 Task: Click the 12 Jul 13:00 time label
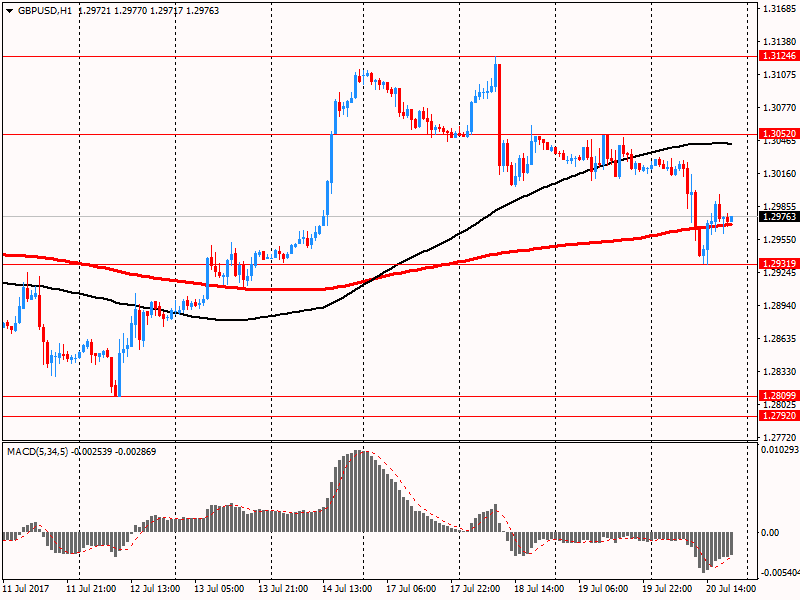(155, 588)
